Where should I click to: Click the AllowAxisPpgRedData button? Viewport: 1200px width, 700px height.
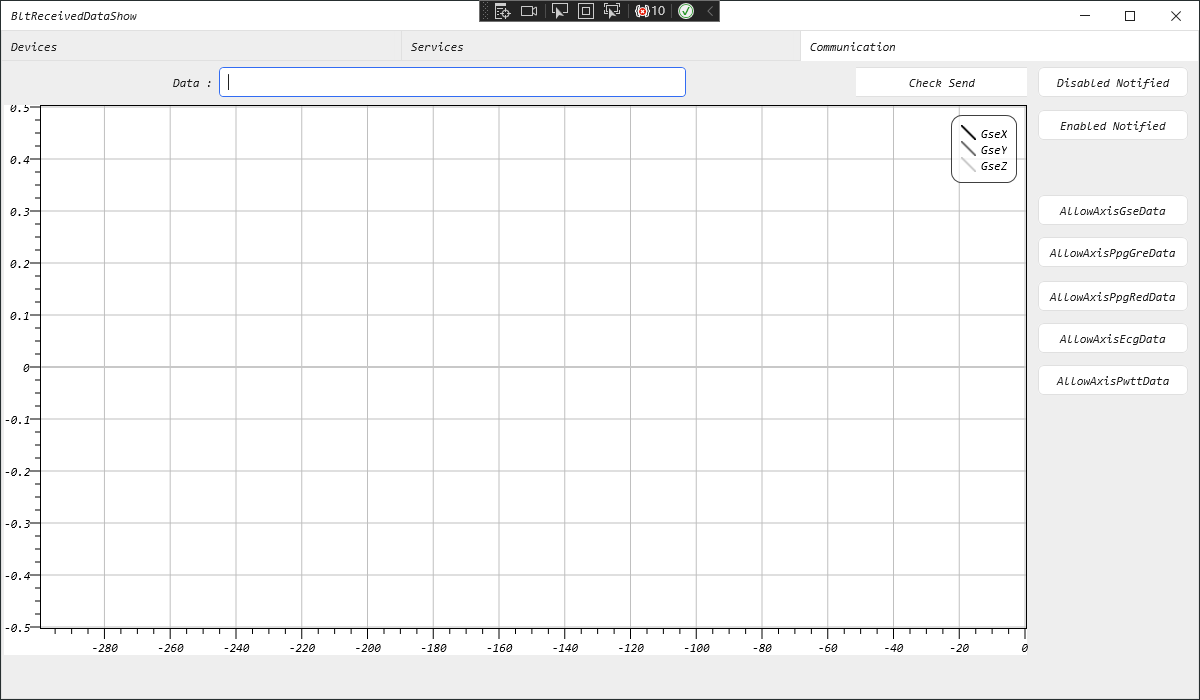pos(1113,297)
